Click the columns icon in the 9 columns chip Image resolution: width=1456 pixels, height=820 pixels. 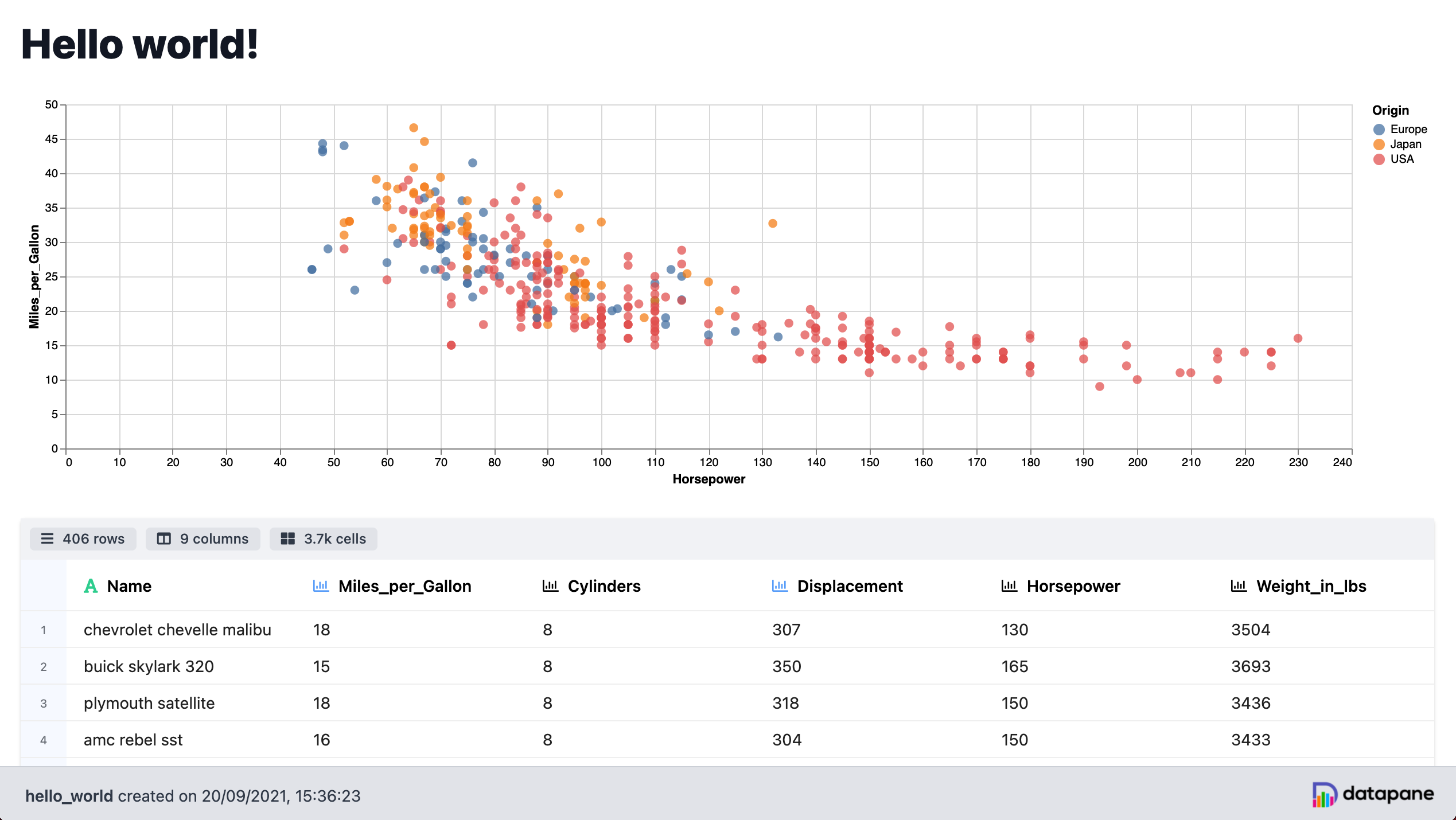(x=163, y=538)
